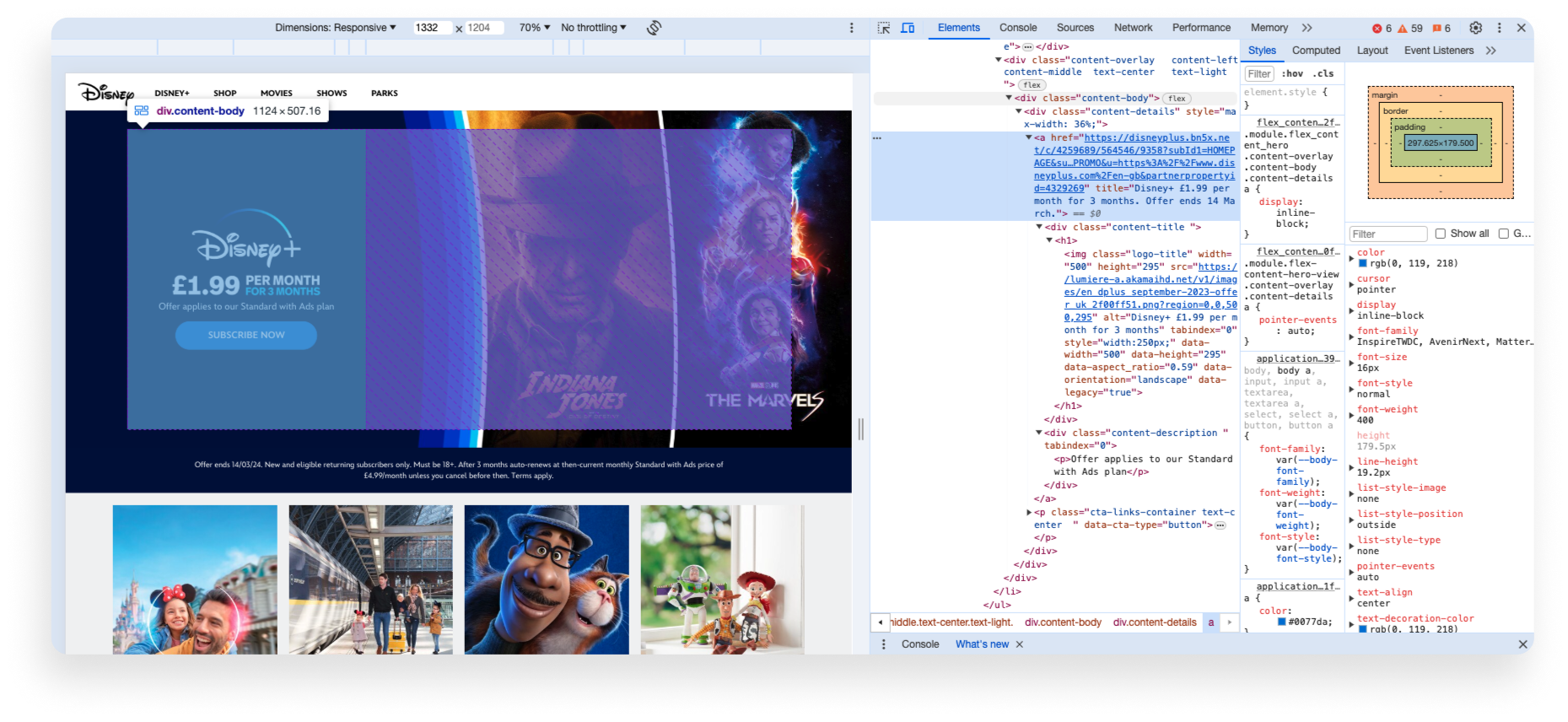The width and height of the screenshot is (1568, 722).
Task: Collapse the div content-title node
Action: pyautogui.click(x=1039, y=227)
